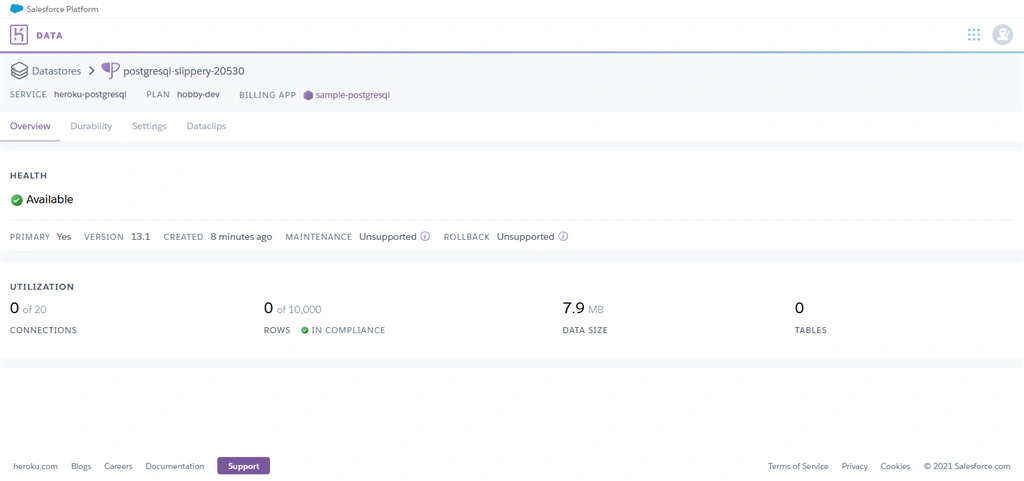Switch to the Durability tab

click(x=91, y=126)
